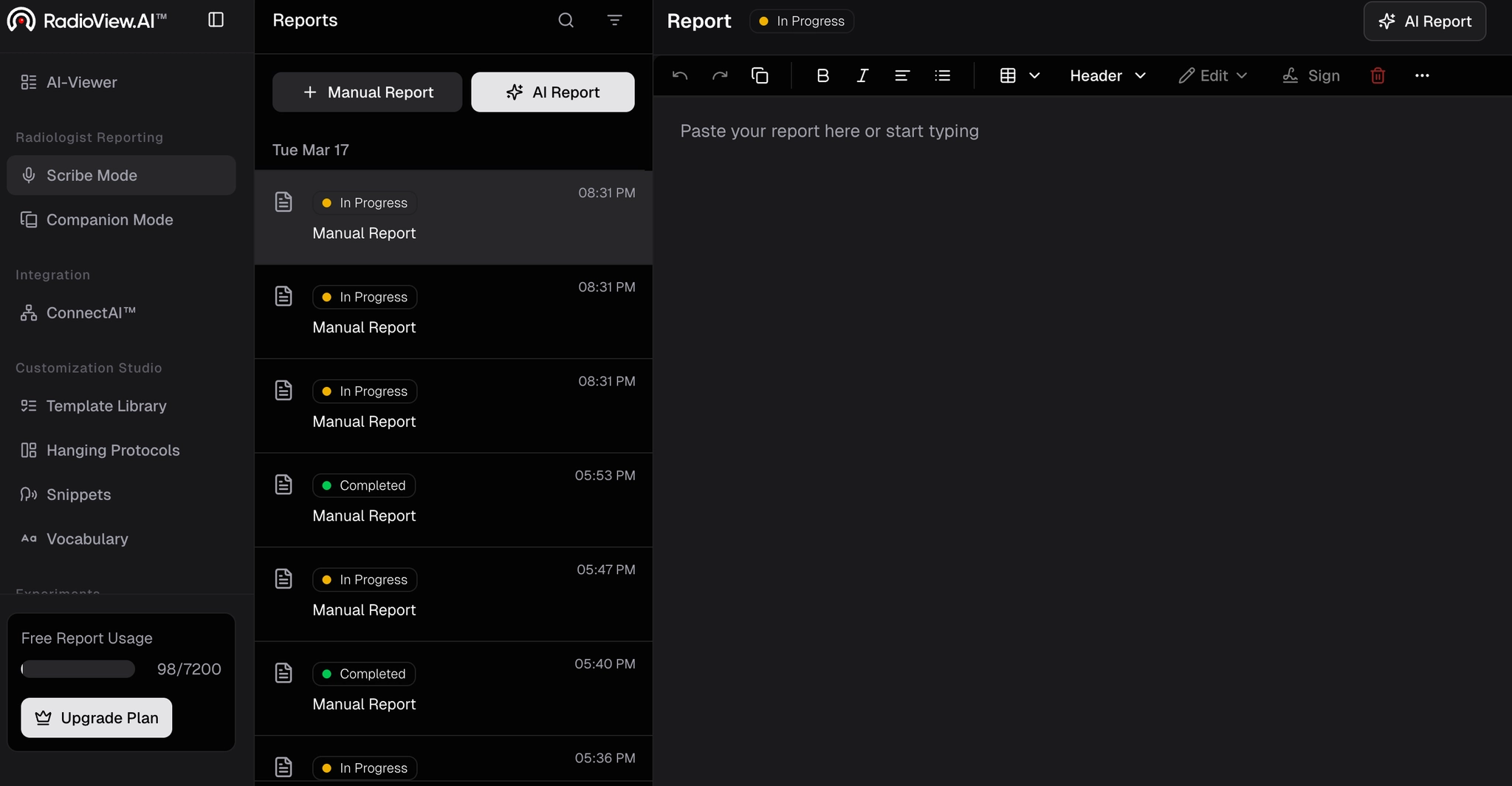Copy report content icon

(760, 75)
